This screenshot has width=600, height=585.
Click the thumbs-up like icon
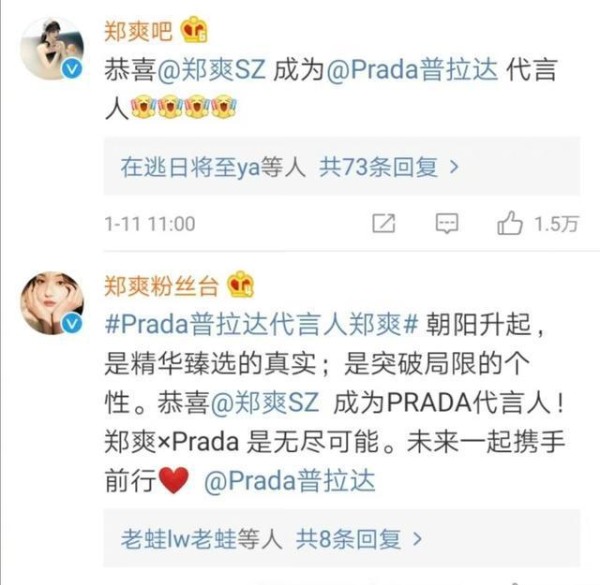click(510, 223)
